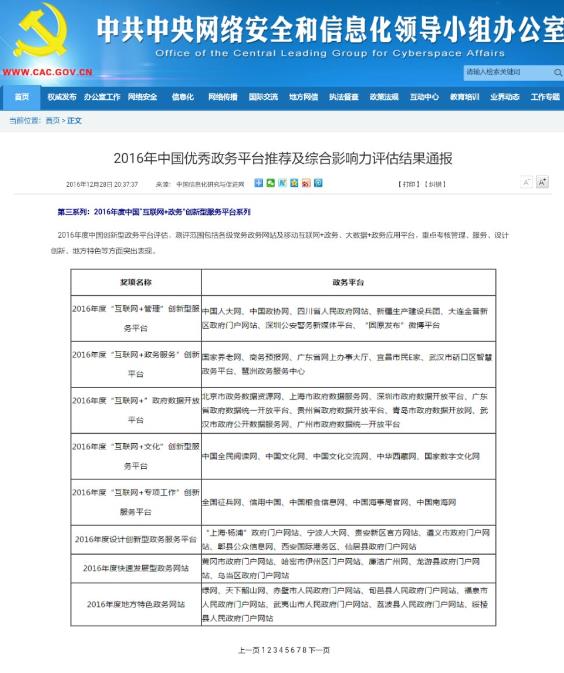Go to next page via 下一页
The height and width of the screenshot is (673, 564).
(x=319, y=650)
